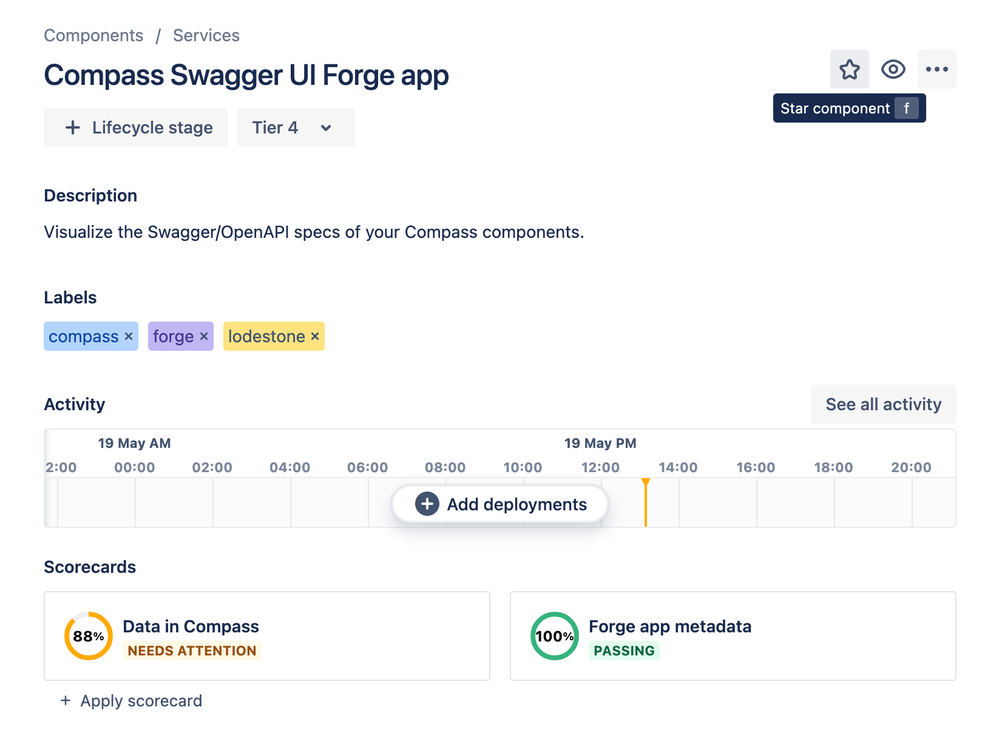Open the Data in Compass scorecard
Image resolution: width=999 pixels, height=744 pixels.
(267, 636)
